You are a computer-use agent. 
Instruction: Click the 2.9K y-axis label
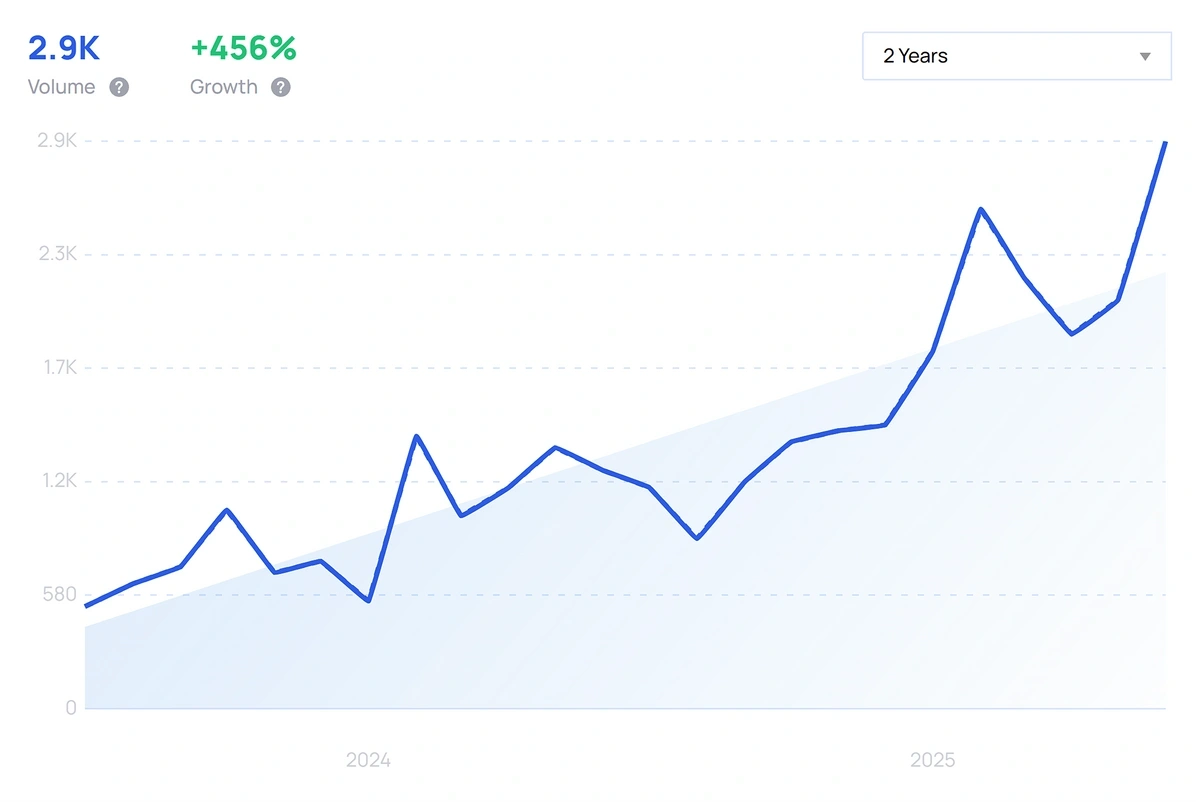click(x=58, y=141)
